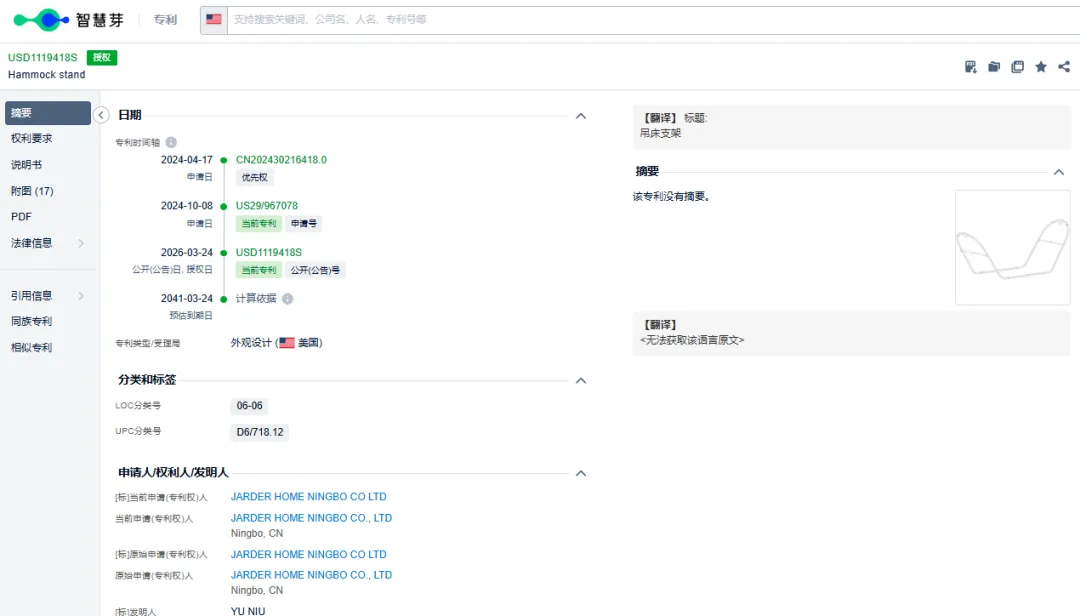Open standardized current assignee JARDER HOME NINGBO CO LTD
1080x616 pixels.
[309, 497]
